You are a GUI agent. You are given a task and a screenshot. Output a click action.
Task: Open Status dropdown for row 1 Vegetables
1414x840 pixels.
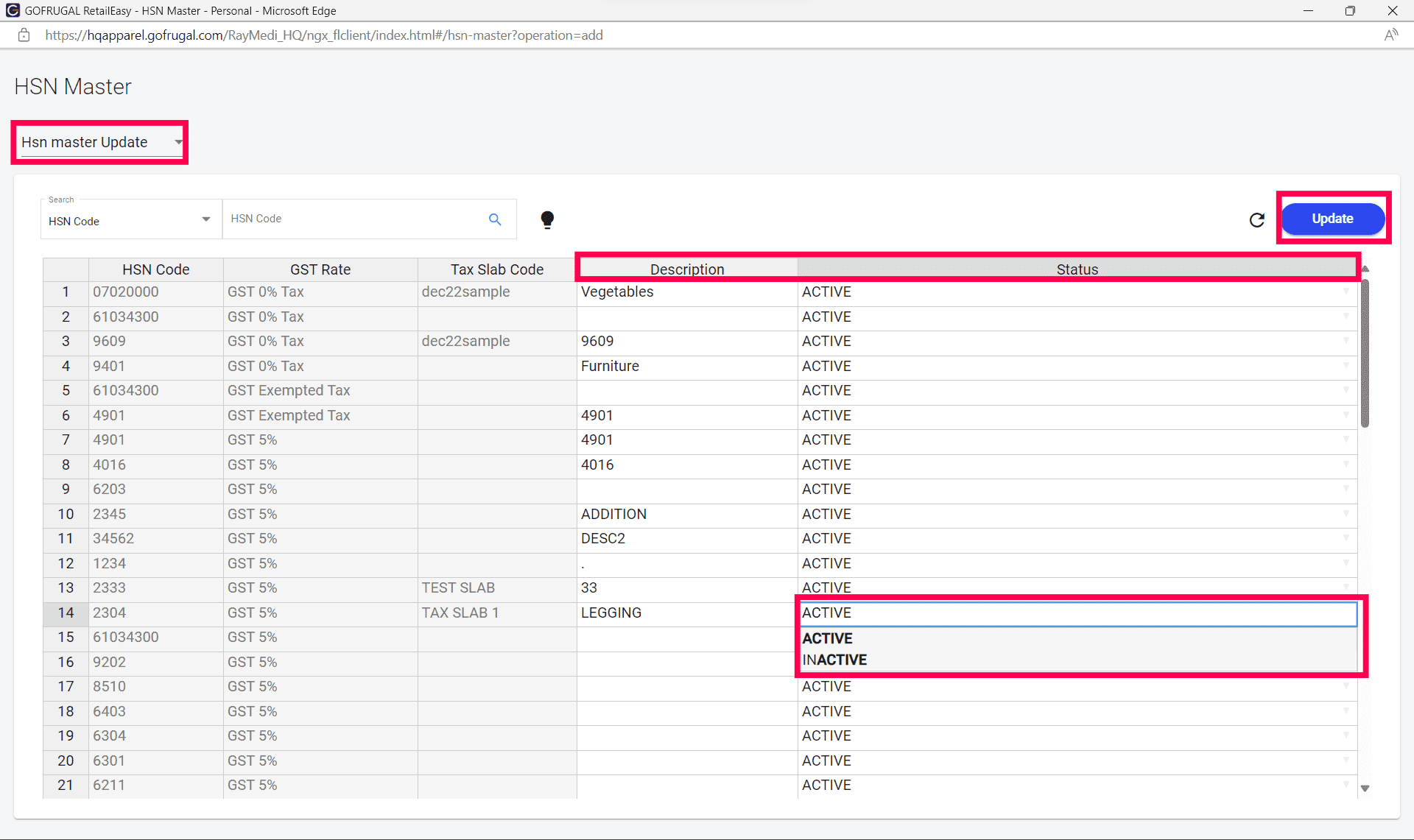click(1346, 292)
